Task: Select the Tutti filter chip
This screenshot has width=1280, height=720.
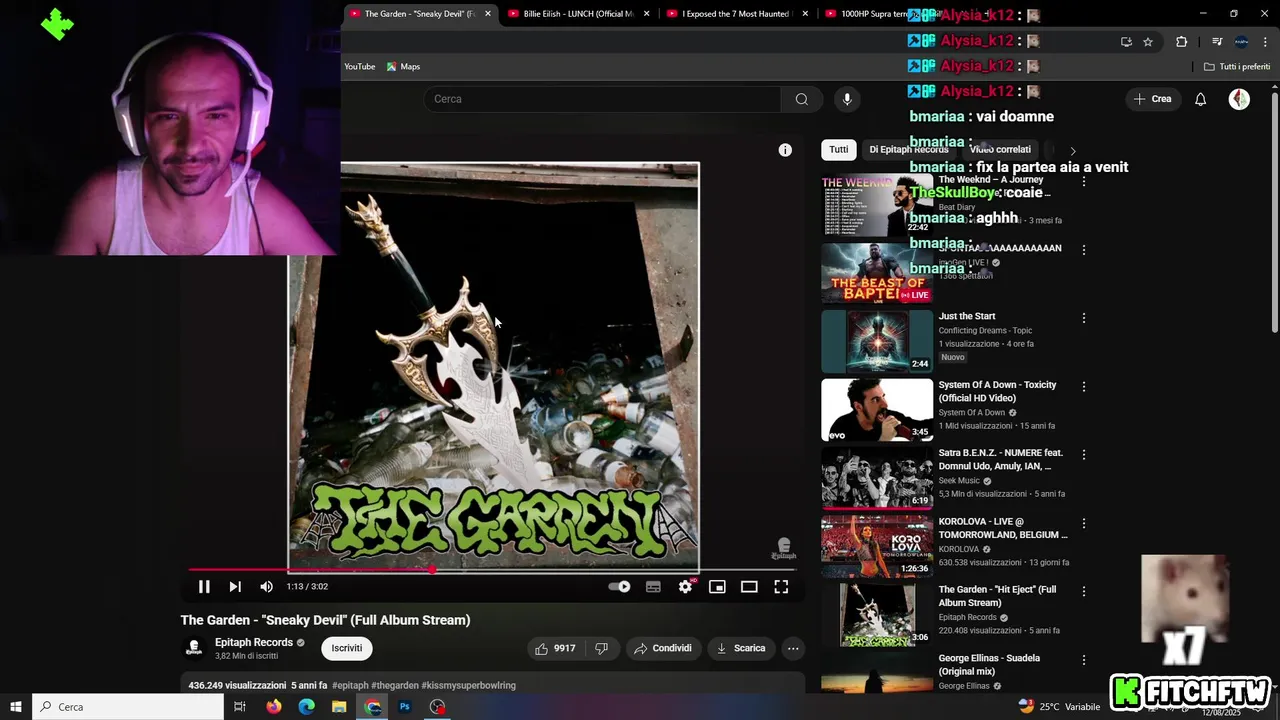Action: pos(839,150)
